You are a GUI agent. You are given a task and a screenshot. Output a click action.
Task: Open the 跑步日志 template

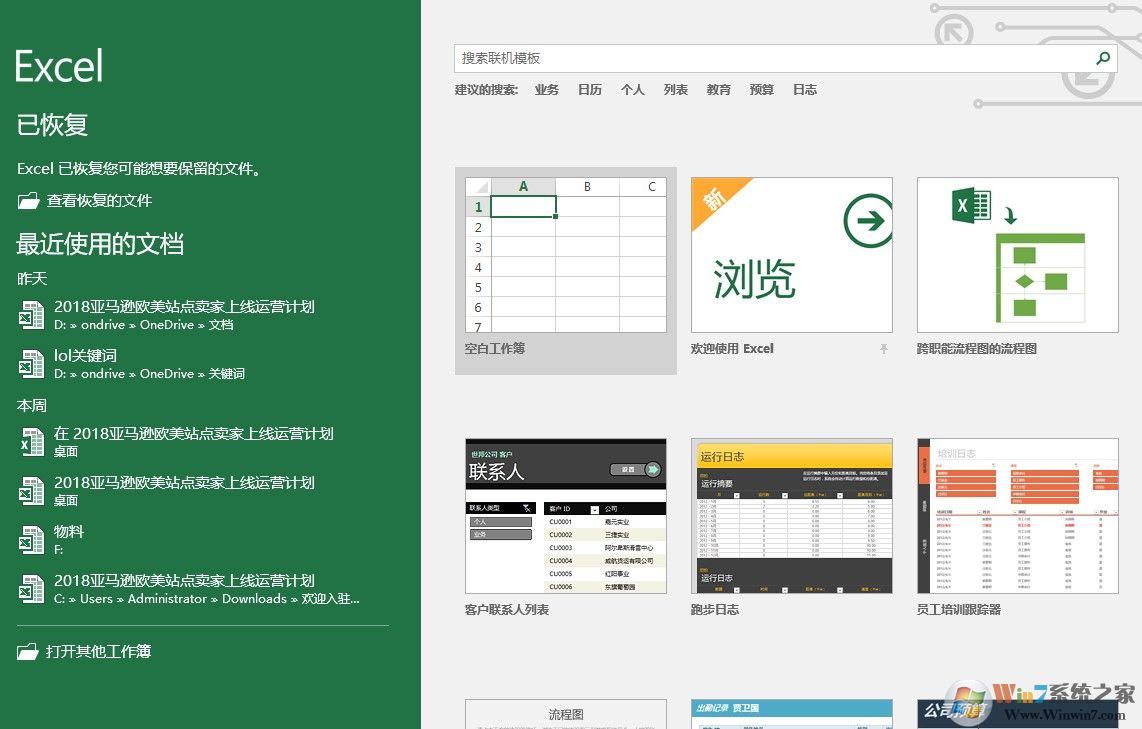[792, 516]
